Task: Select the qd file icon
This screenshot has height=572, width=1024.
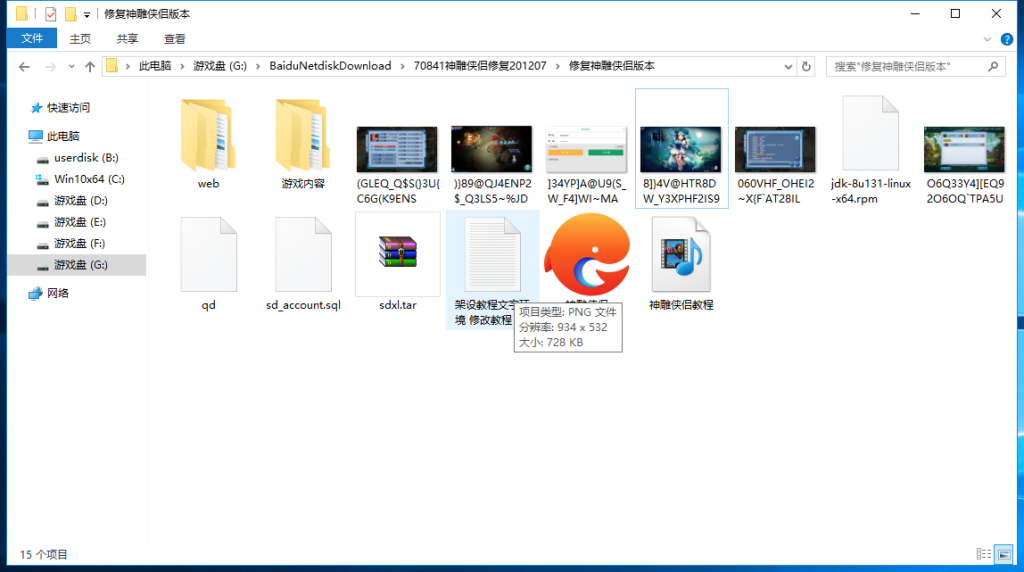Action: (208, 255)
